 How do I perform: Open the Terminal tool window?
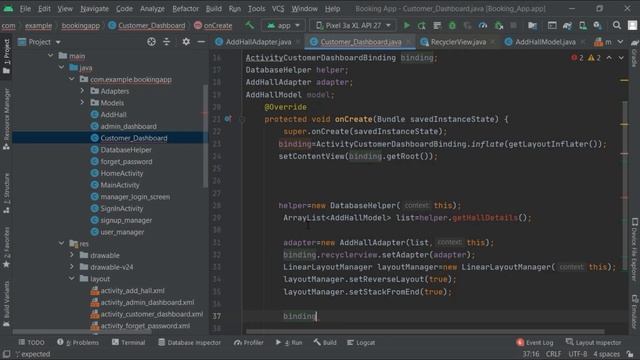tap(129, 342)
